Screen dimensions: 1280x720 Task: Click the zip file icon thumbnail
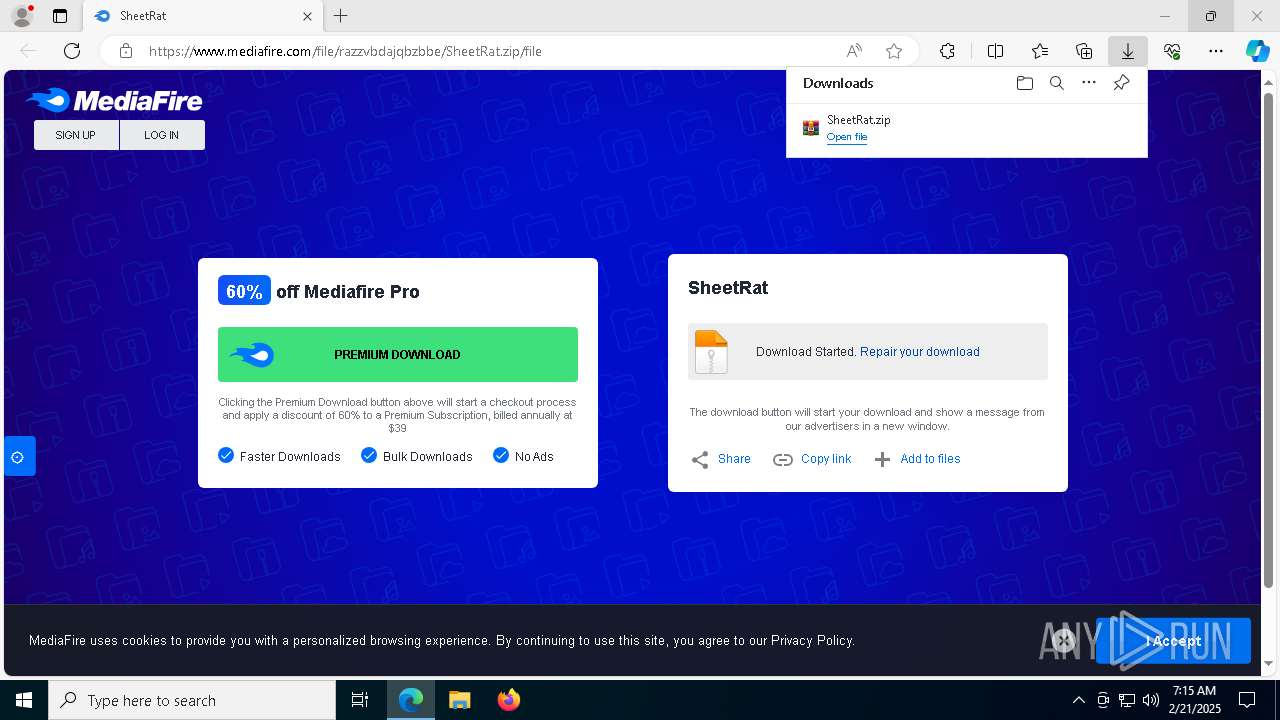[x=711, y=352]
